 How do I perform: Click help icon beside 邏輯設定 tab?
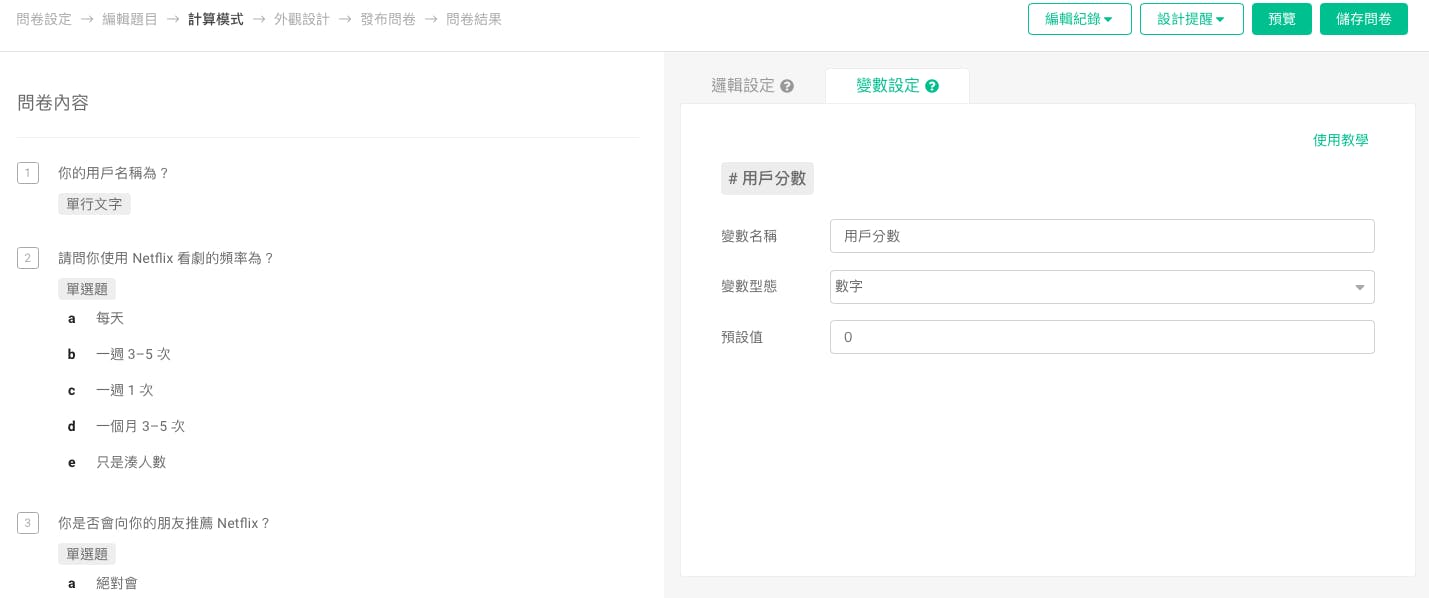tap(787, 86)
